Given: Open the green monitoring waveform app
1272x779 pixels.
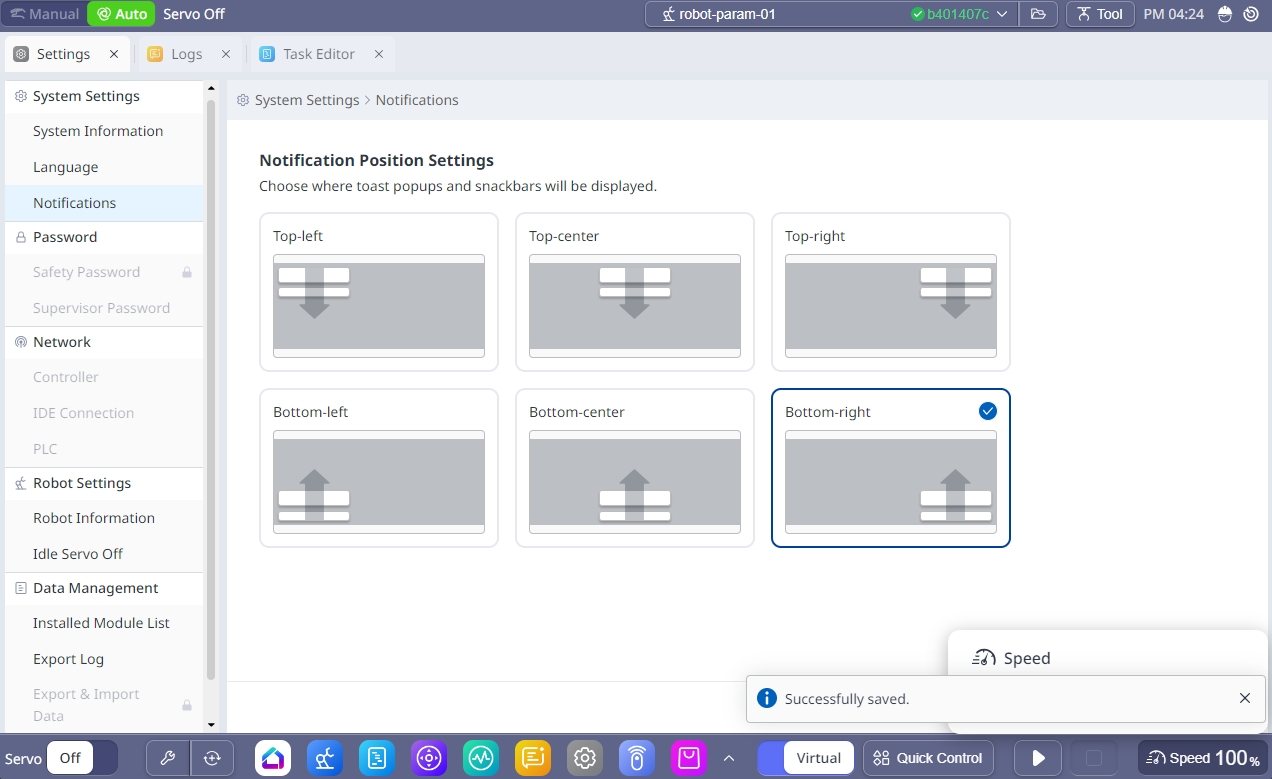Looking at the screenshot, I should (x=481, y=758).
